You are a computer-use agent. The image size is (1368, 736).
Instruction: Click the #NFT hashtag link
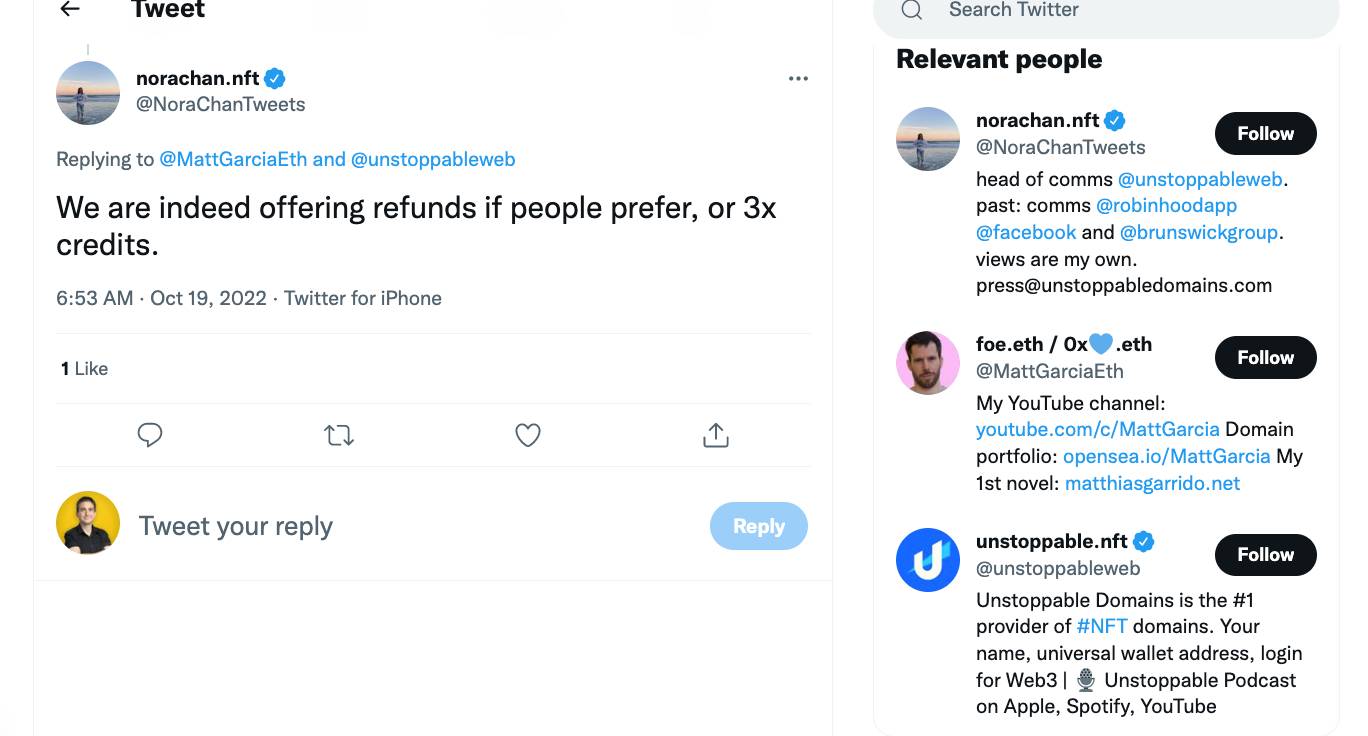1102,627
